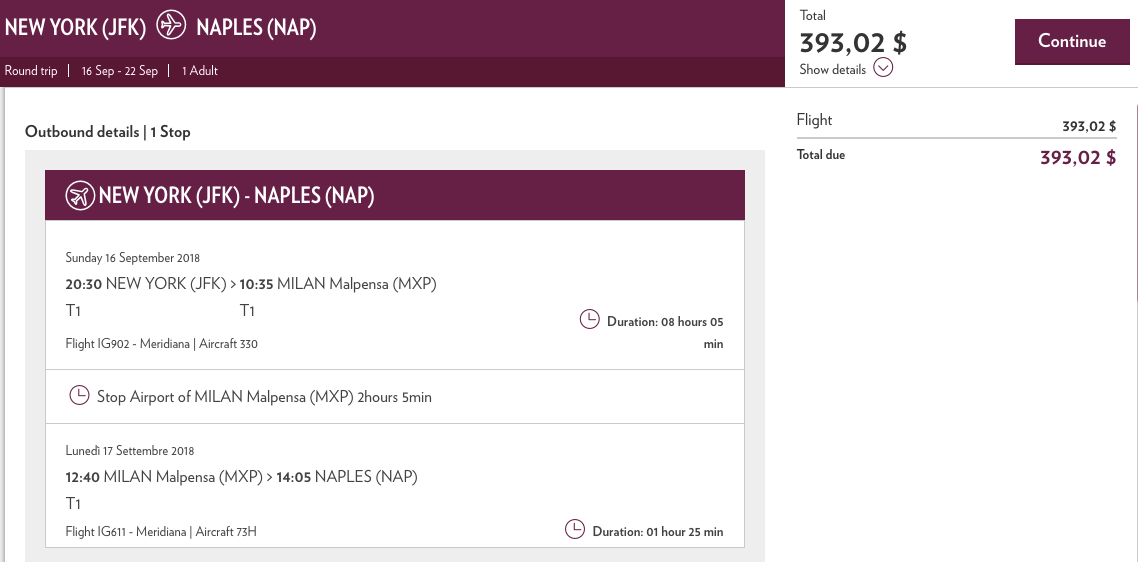Click the total price 393,02 $ at top
This screenshot has width=1138, height=562.
[853, 43]
